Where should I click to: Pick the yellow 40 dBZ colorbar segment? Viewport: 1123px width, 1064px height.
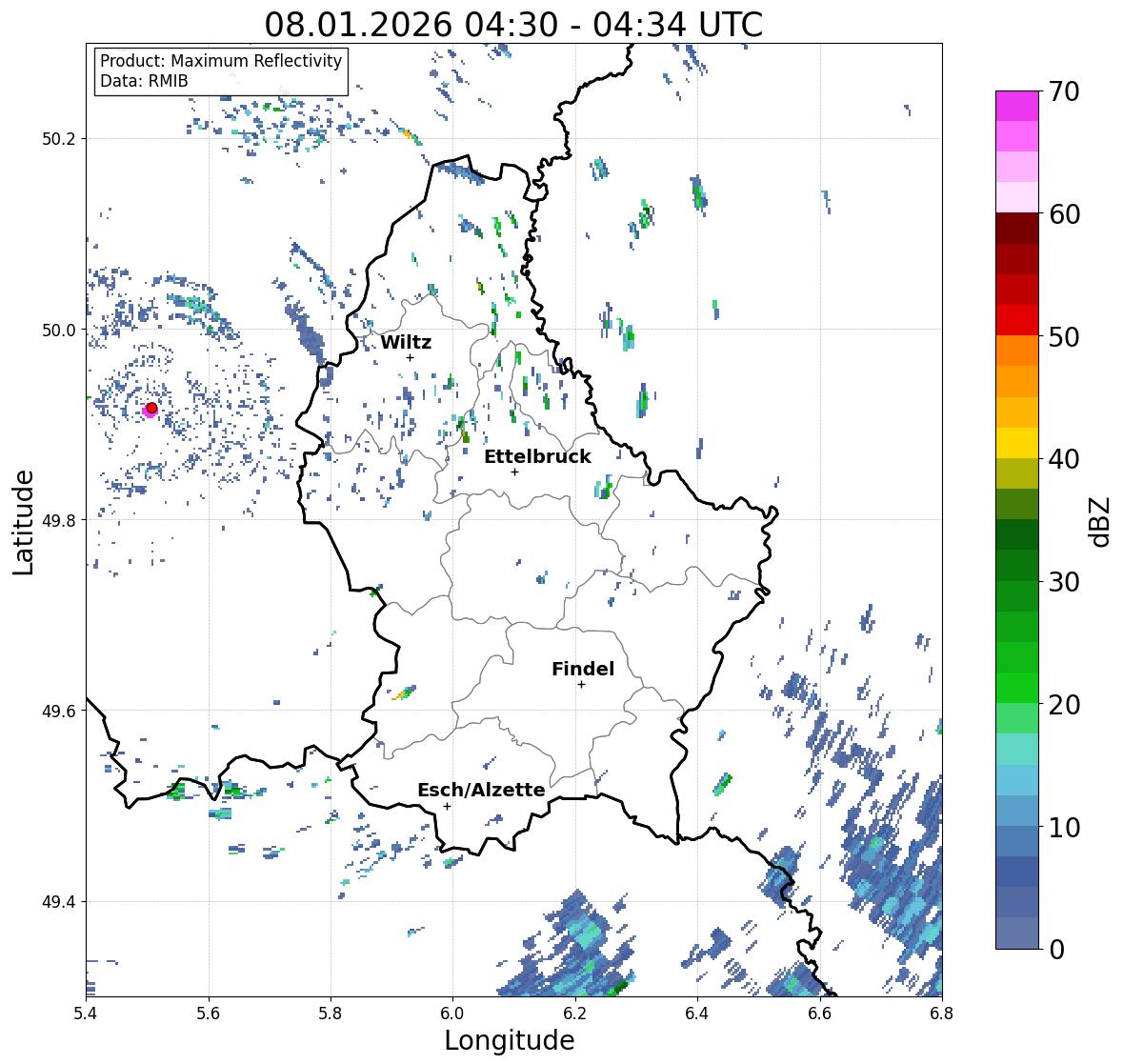(1017, 443)
